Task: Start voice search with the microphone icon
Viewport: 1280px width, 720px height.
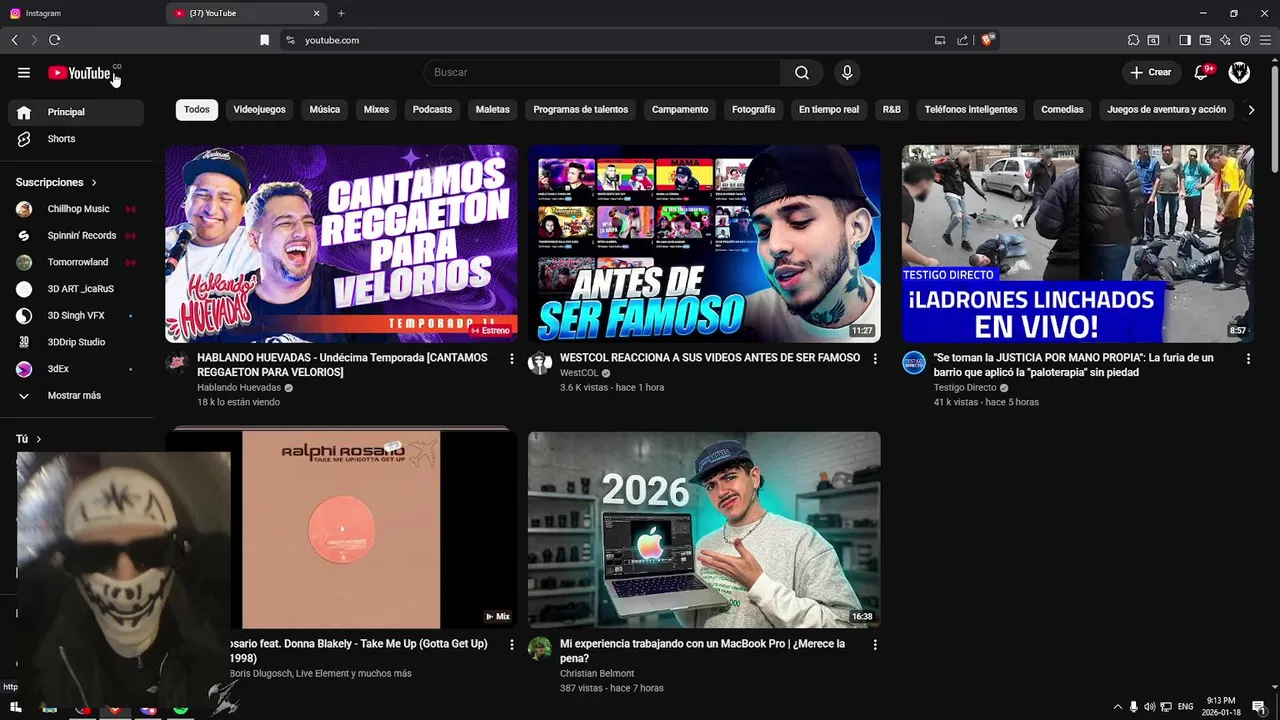Action: coord(847,72)
